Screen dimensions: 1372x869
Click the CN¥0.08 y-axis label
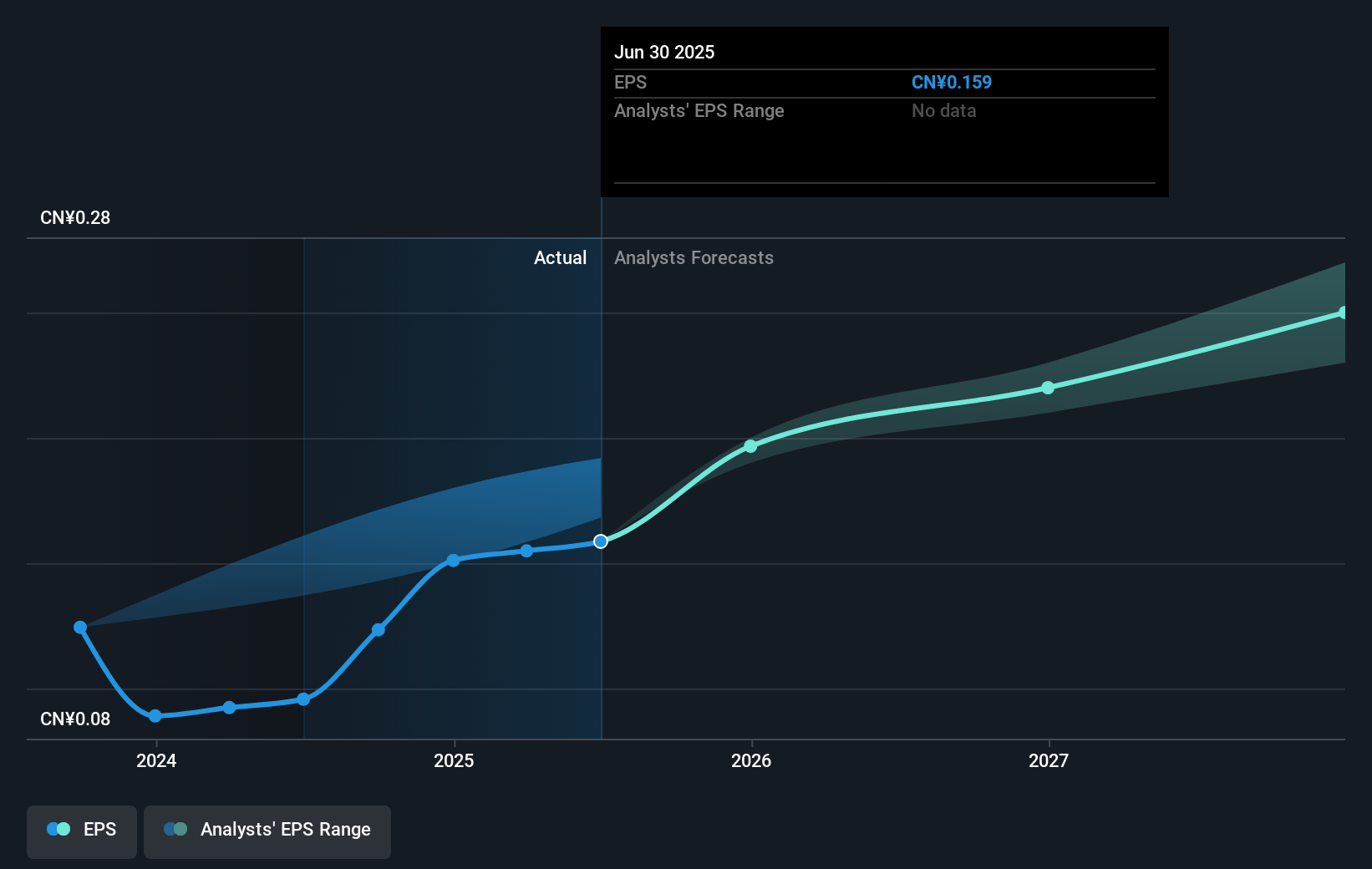coord(75,719)
